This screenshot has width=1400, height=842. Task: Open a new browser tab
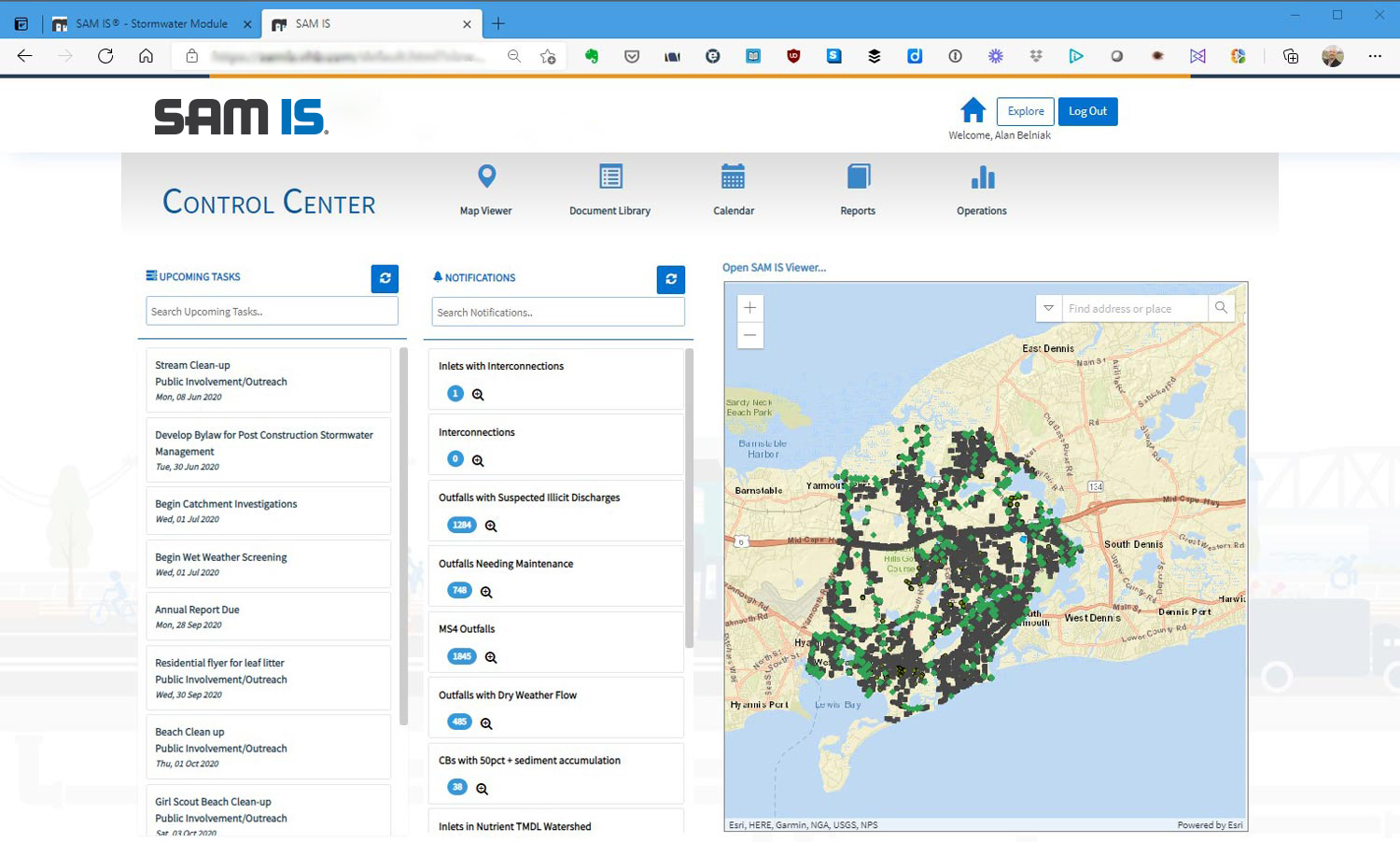point(498,23)
